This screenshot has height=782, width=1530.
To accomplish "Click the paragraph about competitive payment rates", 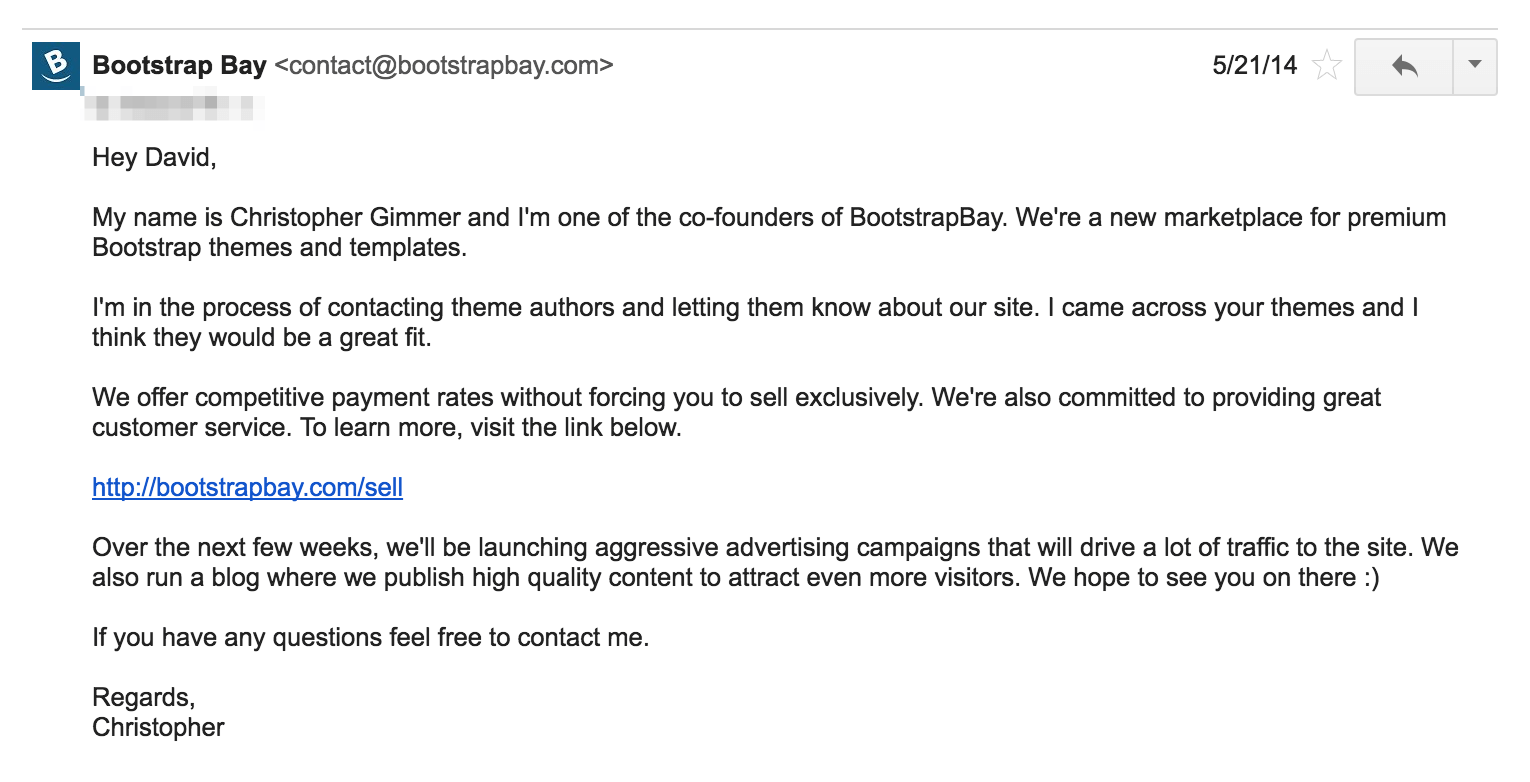I will tap(736, 412).
